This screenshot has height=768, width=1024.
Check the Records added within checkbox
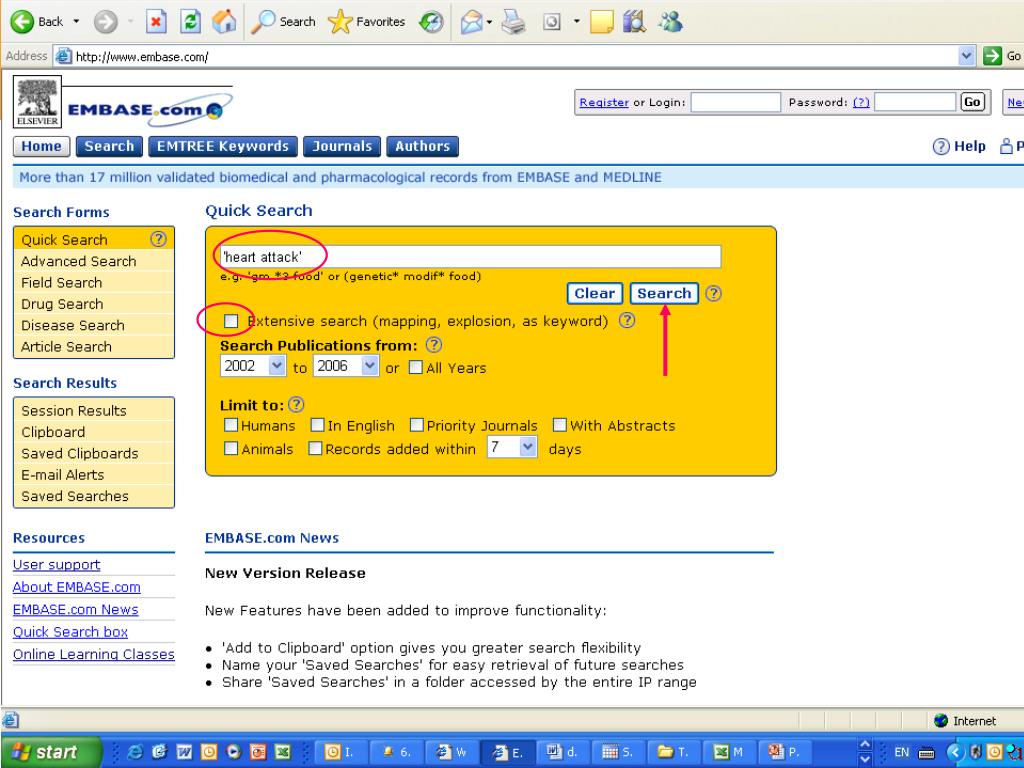315,449
